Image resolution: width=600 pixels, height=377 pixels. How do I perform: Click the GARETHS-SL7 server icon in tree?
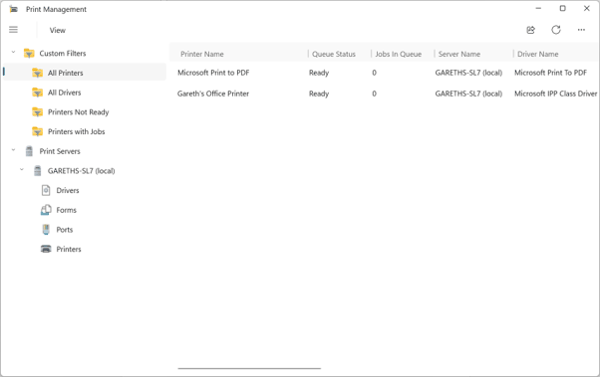coord(38,171)
